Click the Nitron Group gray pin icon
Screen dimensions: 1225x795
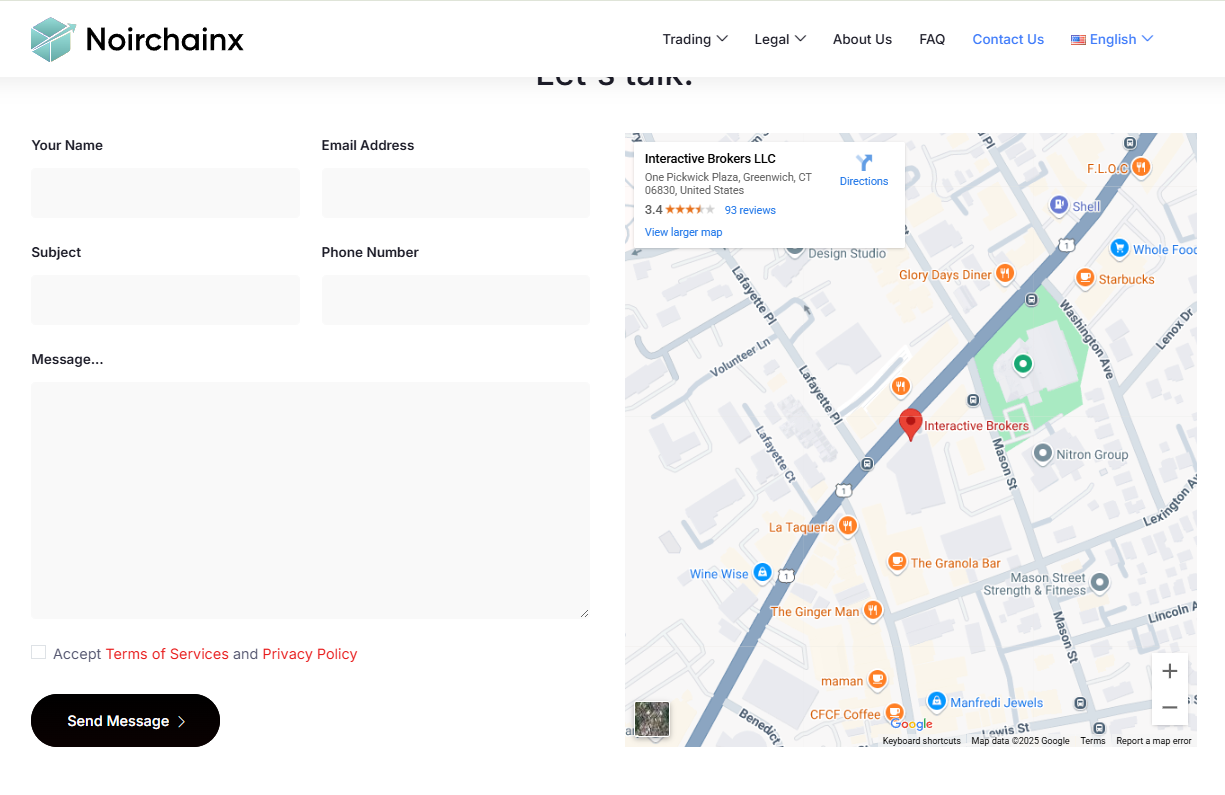tap(1042, 454)
